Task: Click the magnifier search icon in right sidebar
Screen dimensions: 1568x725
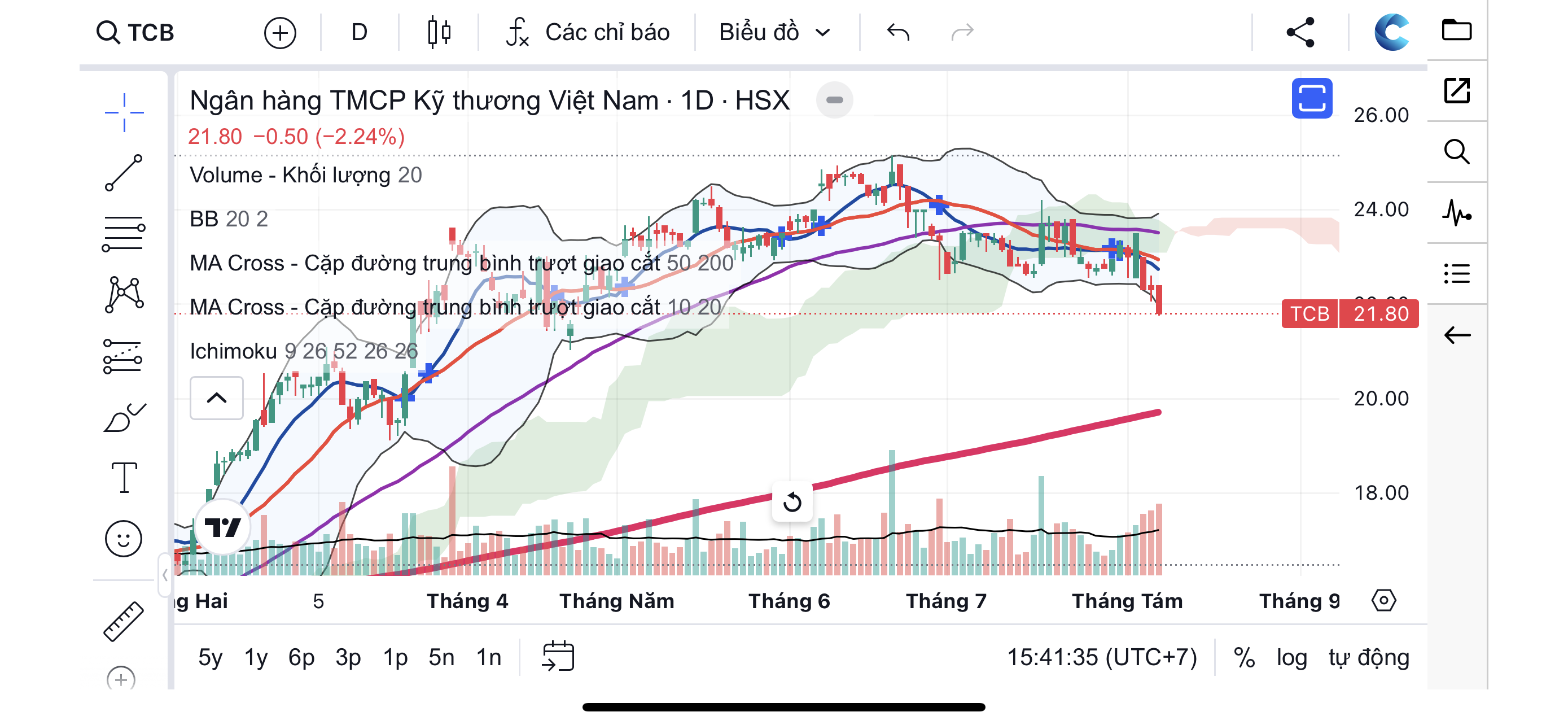Action: tap(1457, 151)
